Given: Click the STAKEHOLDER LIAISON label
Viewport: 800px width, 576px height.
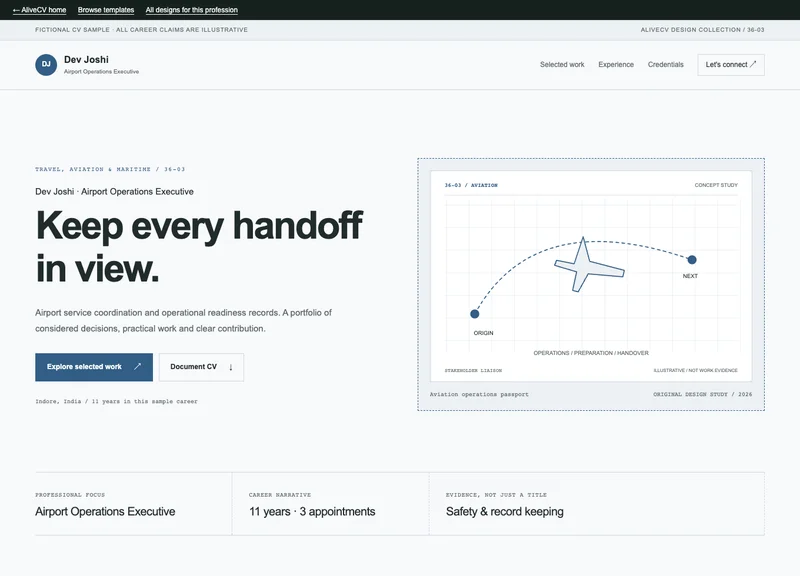Looking at the screenshot, I should pyautogui.click(x=473, y=370).
